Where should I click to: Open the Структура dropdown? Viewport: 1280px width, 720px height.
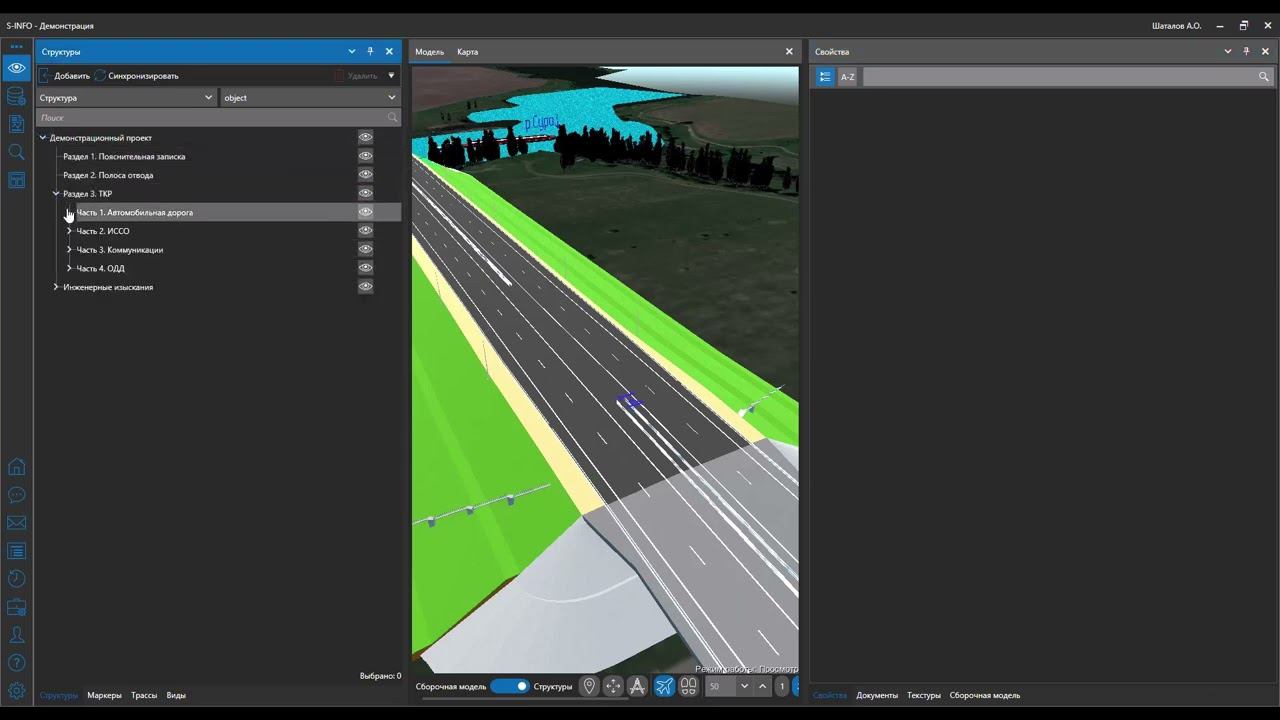point(126,98)
